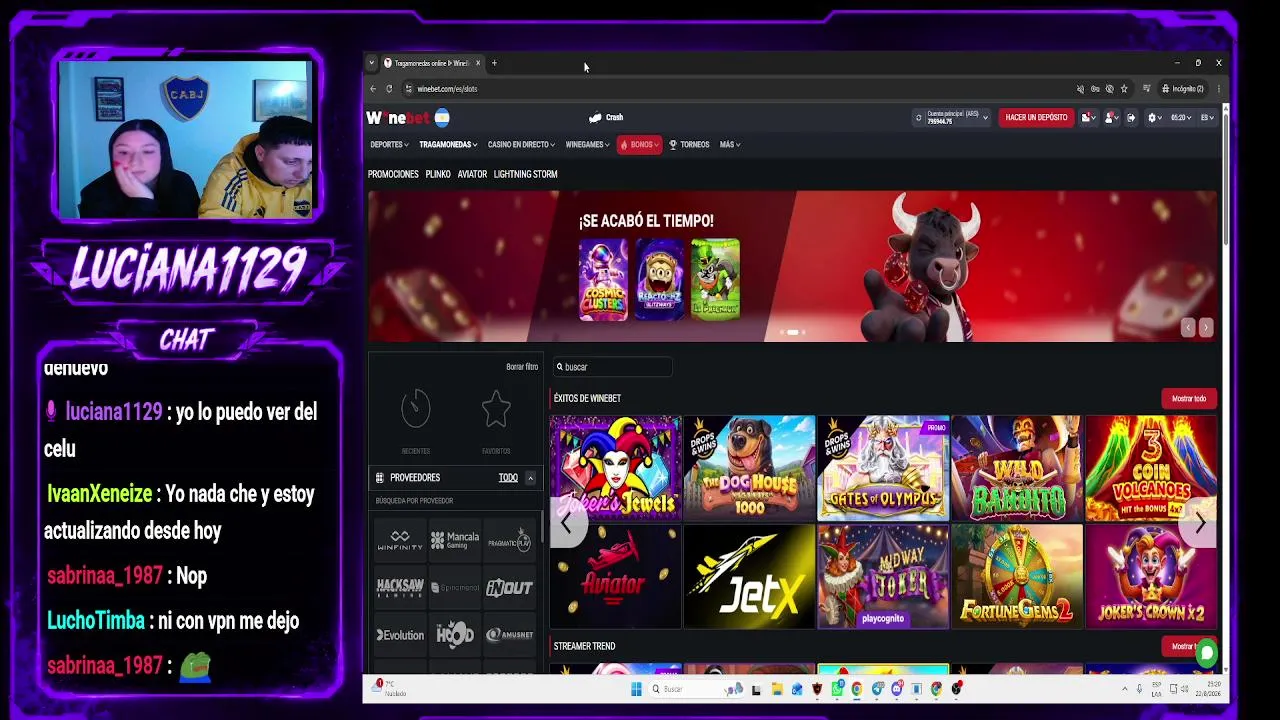Select the Amusnet provider logo
This screenshot has width=1280, height=720.
(x=509, y=635)
